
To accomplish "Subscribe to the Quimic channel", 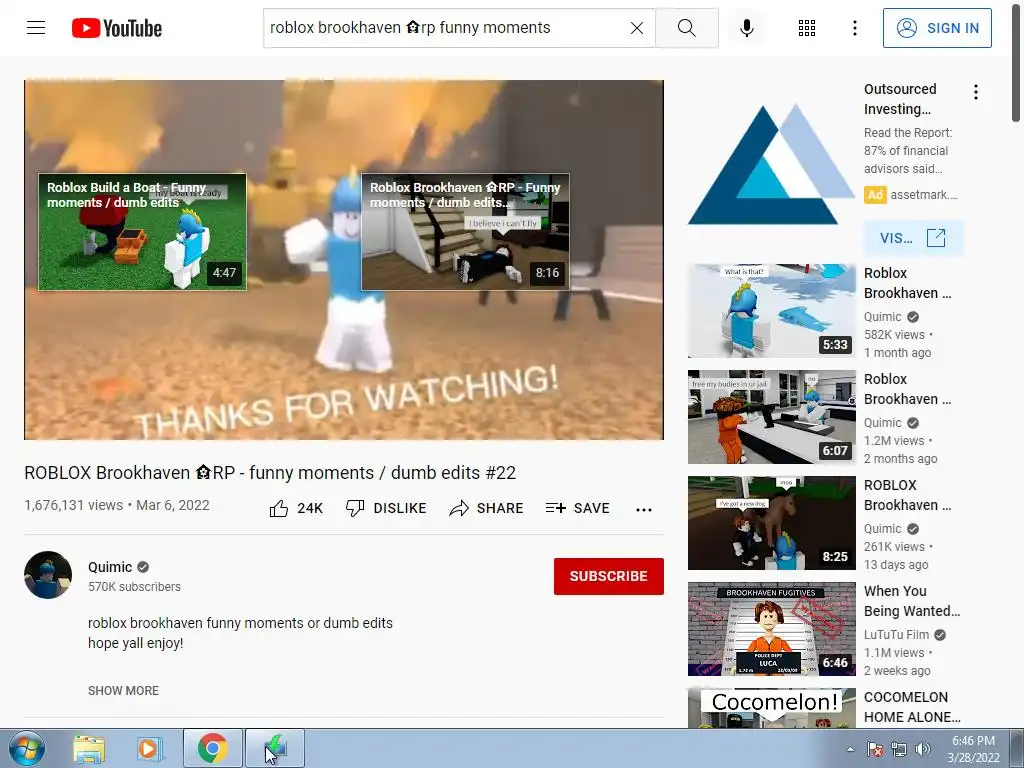I will tap(609, 576).
